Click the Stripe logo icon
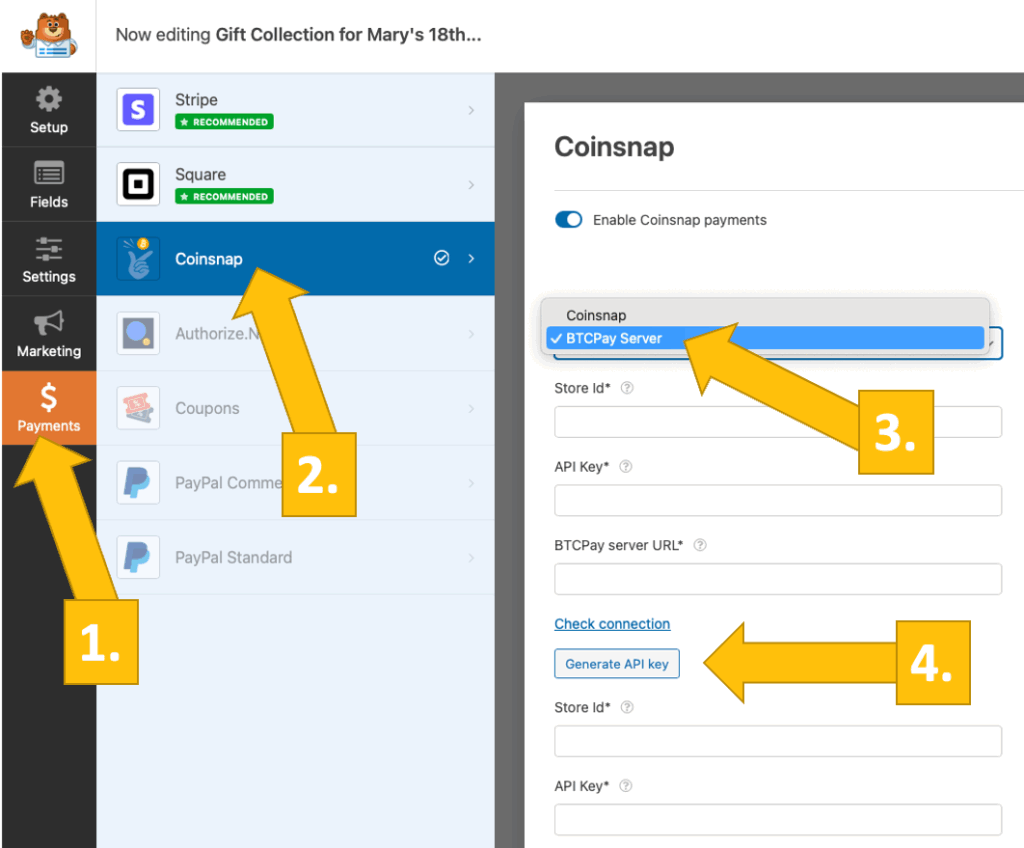The height and width of the screenshot is (848, 1024). tap(138, 110)
